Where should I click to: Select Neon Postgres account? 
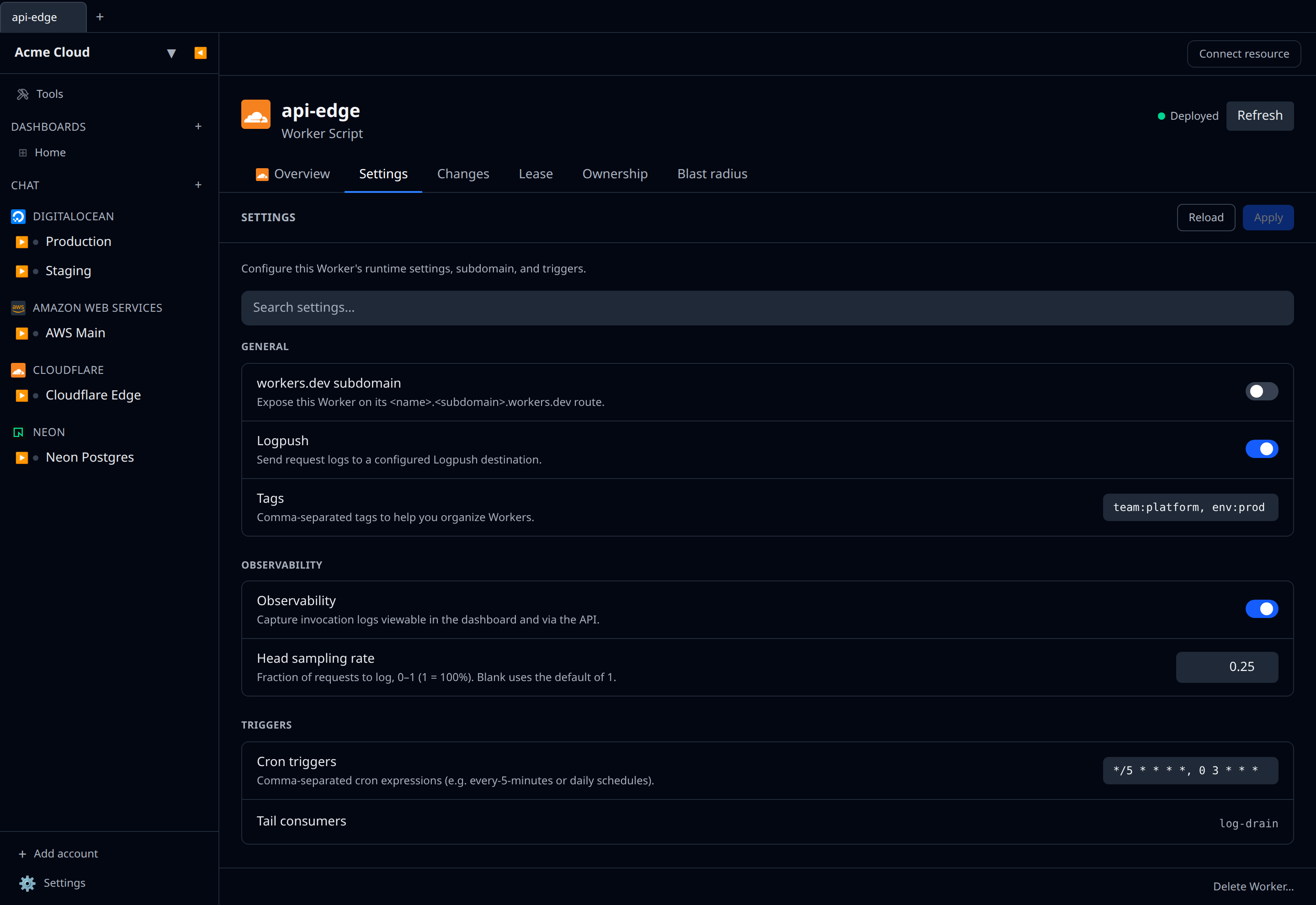(90, 458)
